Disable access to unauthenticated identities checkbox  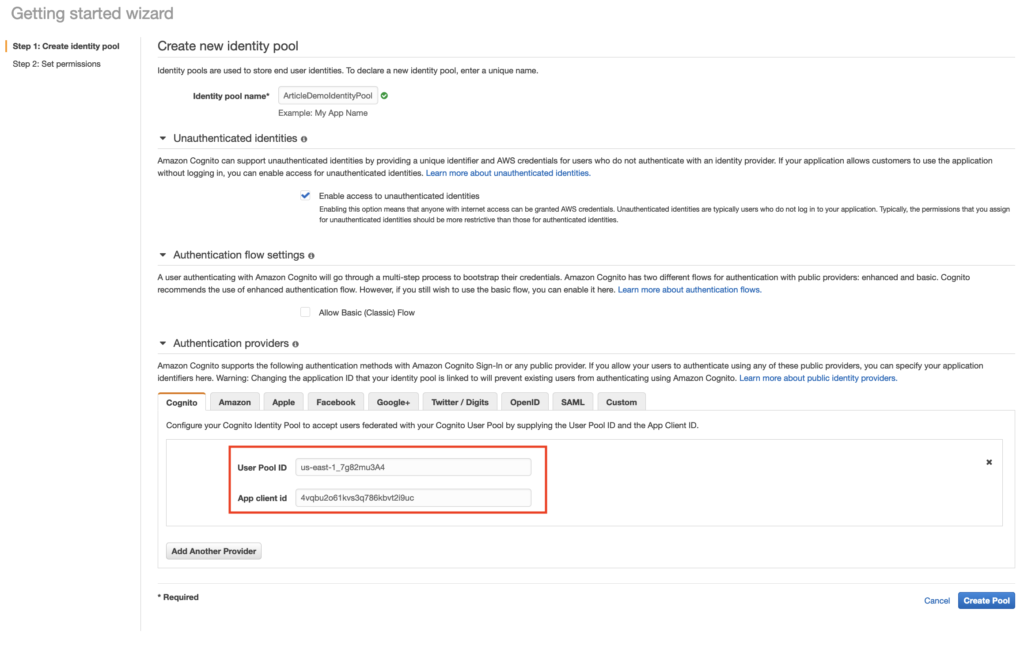(305, 195)
